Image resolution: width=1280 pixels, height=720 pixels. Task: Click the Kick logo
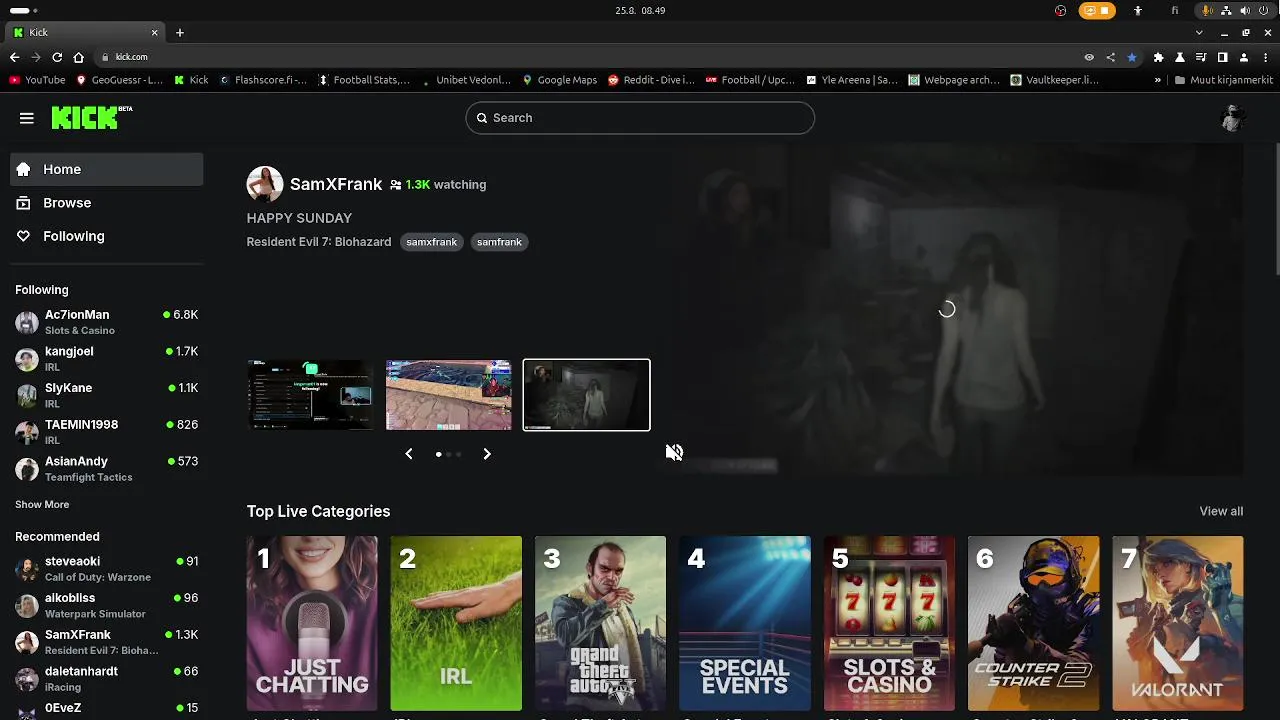92,117
